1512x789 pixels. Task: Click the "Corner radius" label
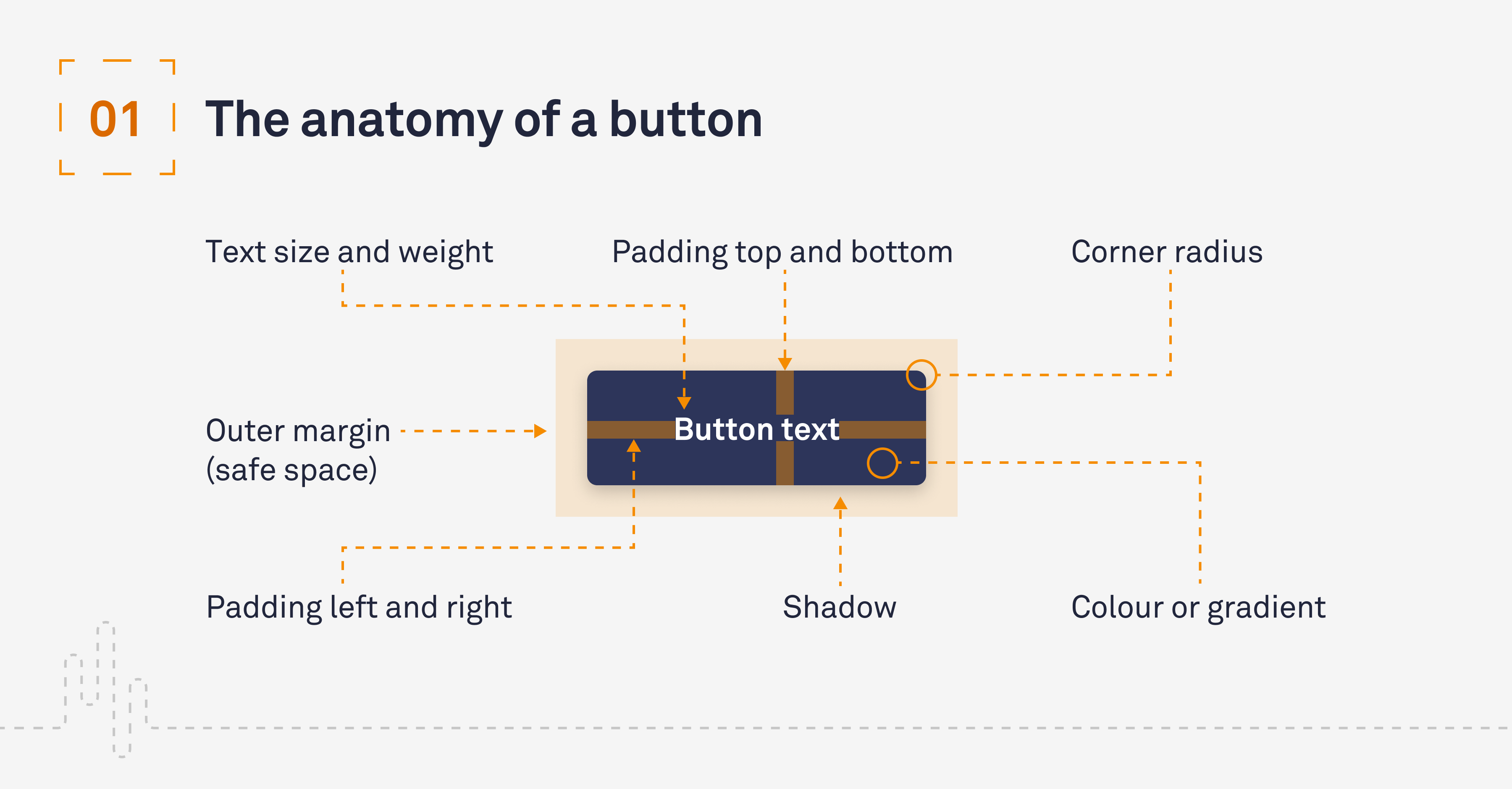(x=1166, y=252)
